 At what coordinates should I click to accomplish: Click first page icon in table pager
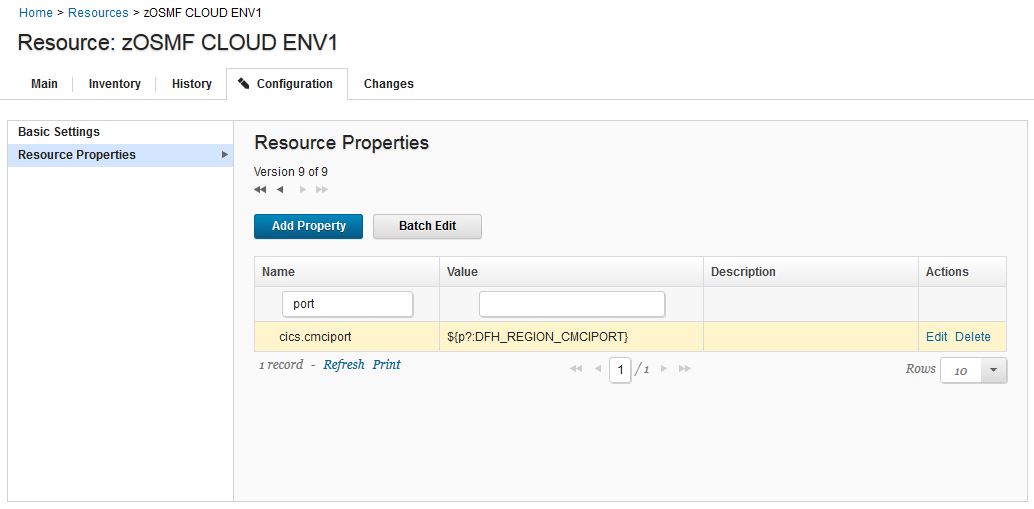(x=576, y=369)
